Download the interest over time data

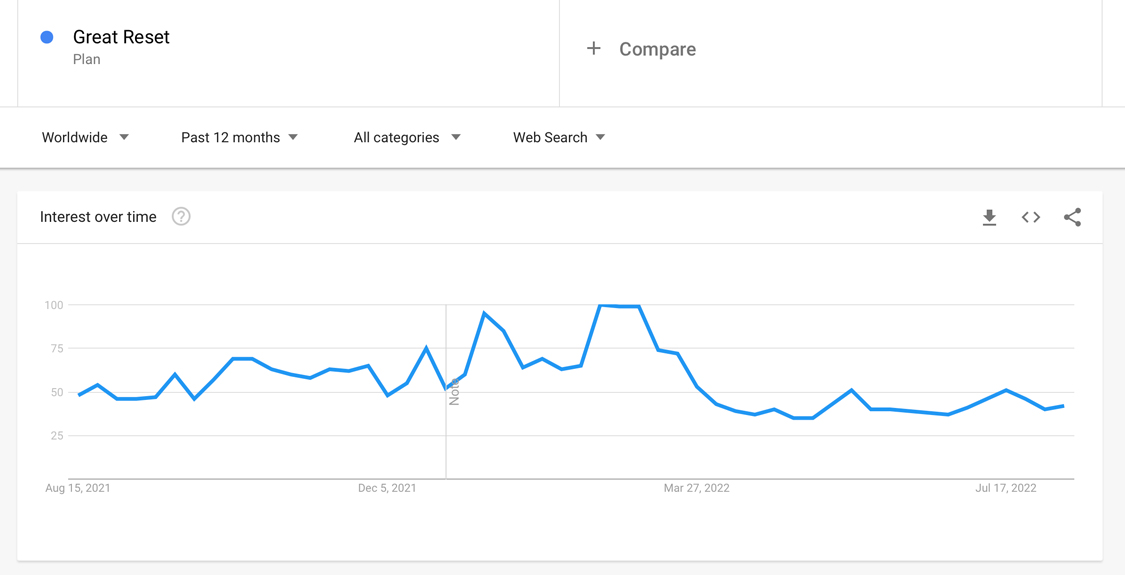pyautogui.click(x=989, y=217)
